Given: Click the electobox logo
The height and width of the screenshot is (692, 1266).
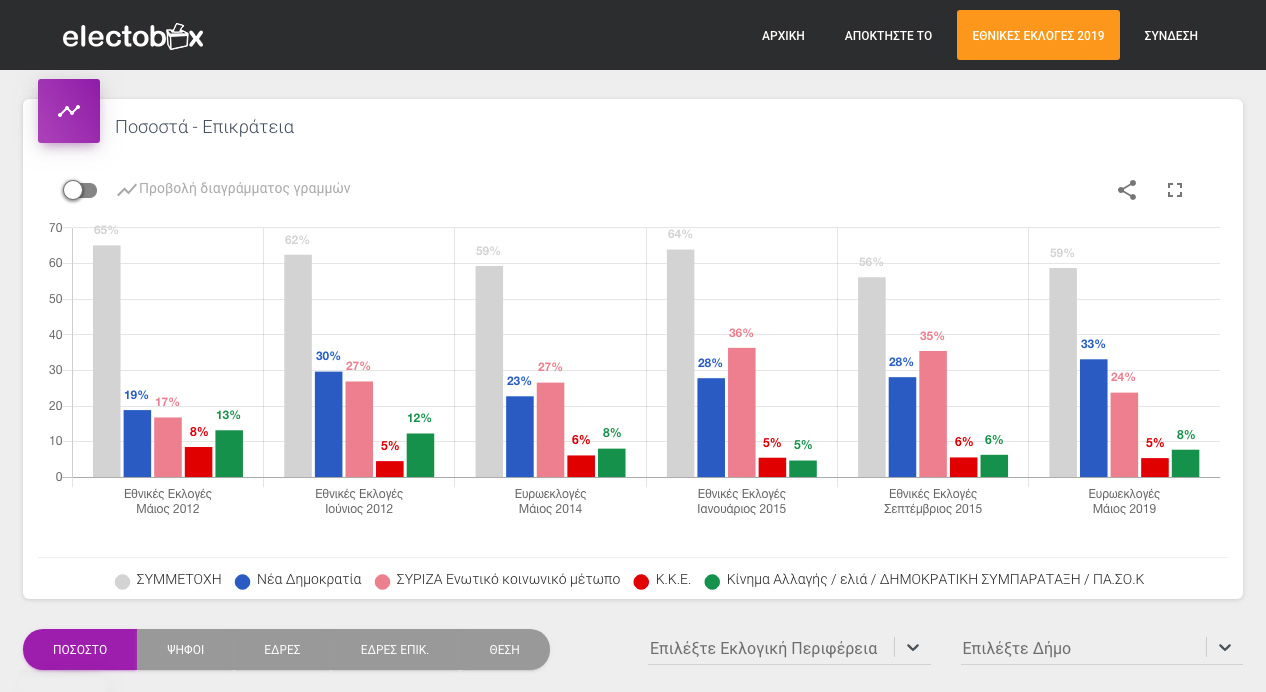Looking at the screenshot, I should coord(133,37).
